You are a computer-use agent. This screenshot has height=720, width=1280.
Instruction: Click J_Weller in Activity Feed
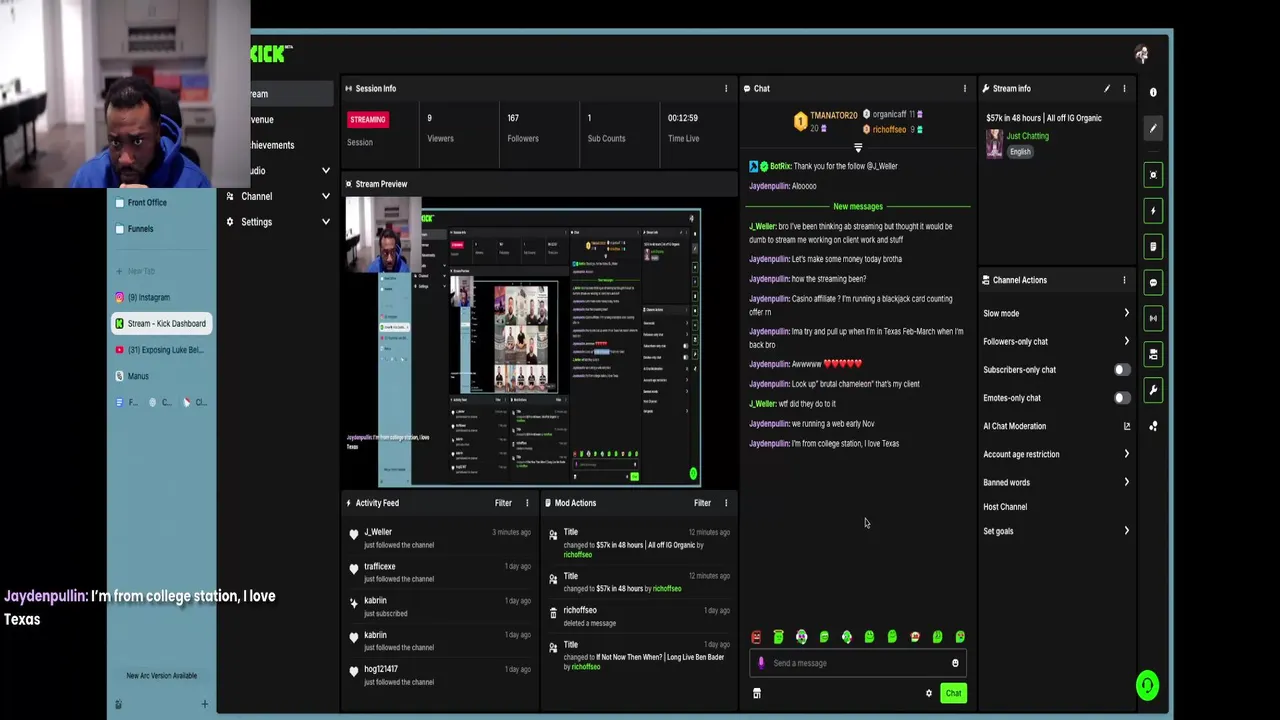pyautogui.click(x=378, y=532)
